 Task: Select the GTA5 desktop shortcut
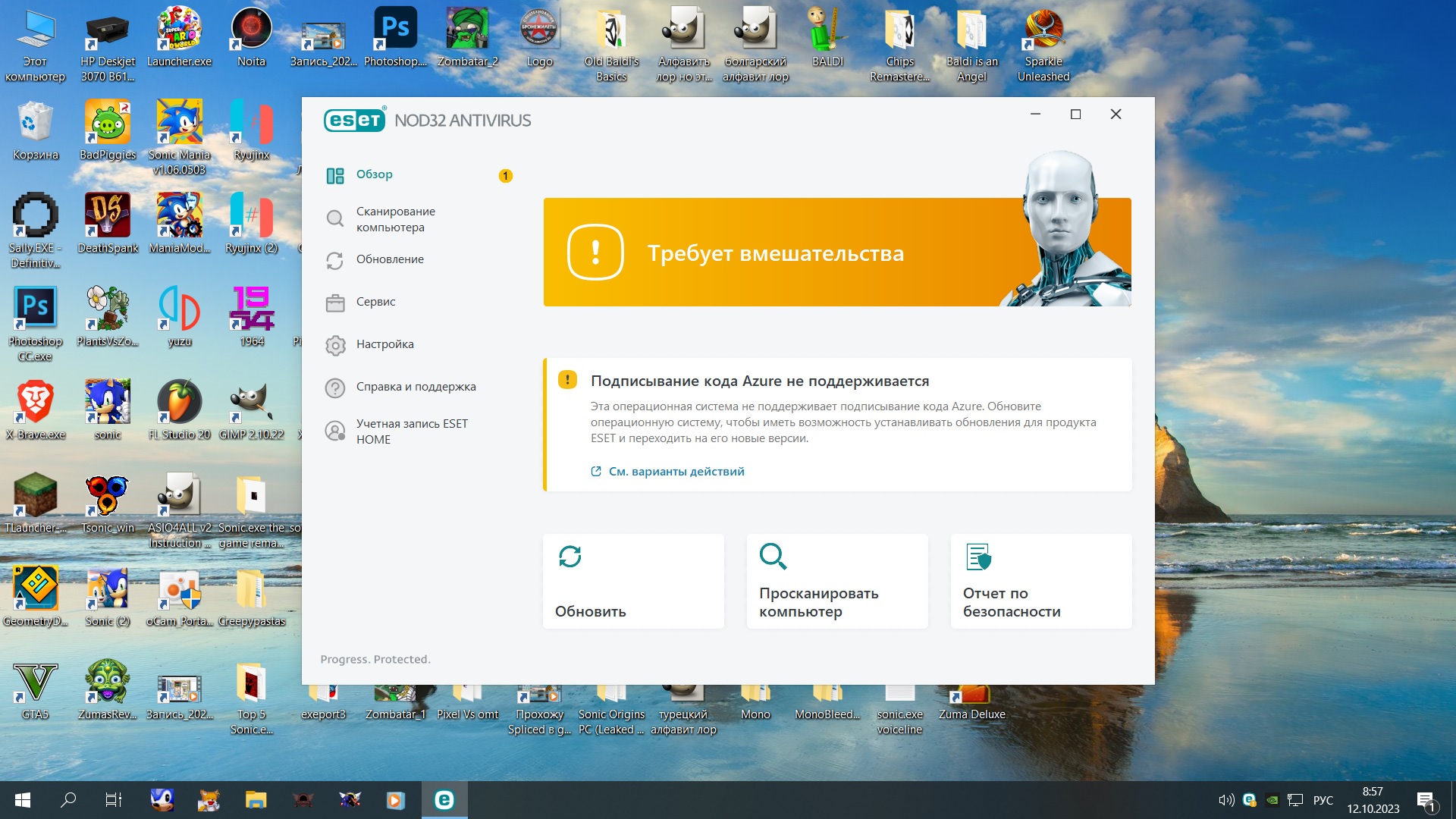click(x=35, y=690)
